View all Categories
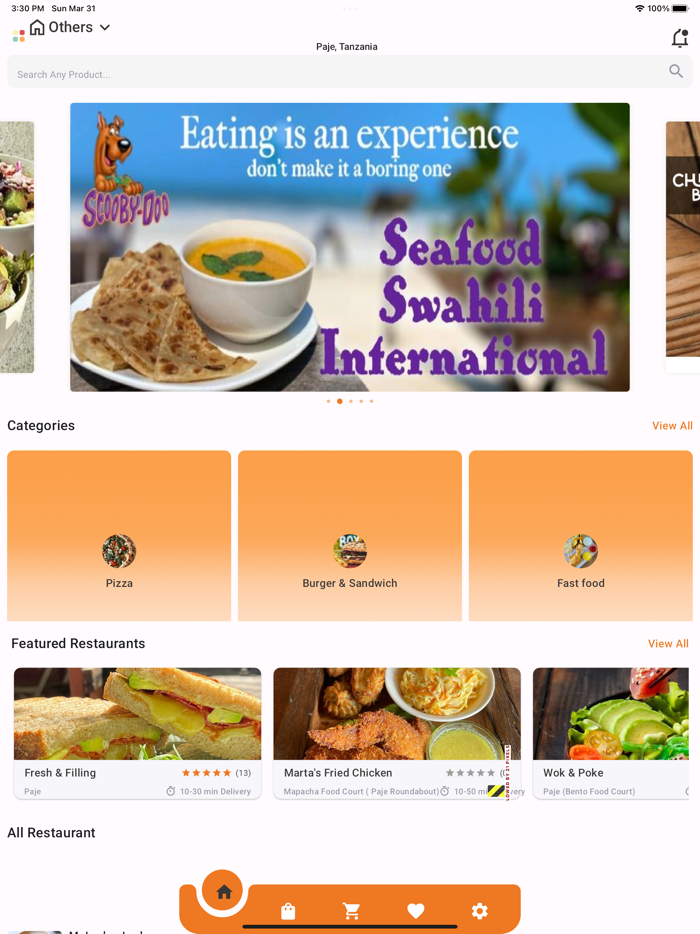700x934 pixels. point(672,425)
